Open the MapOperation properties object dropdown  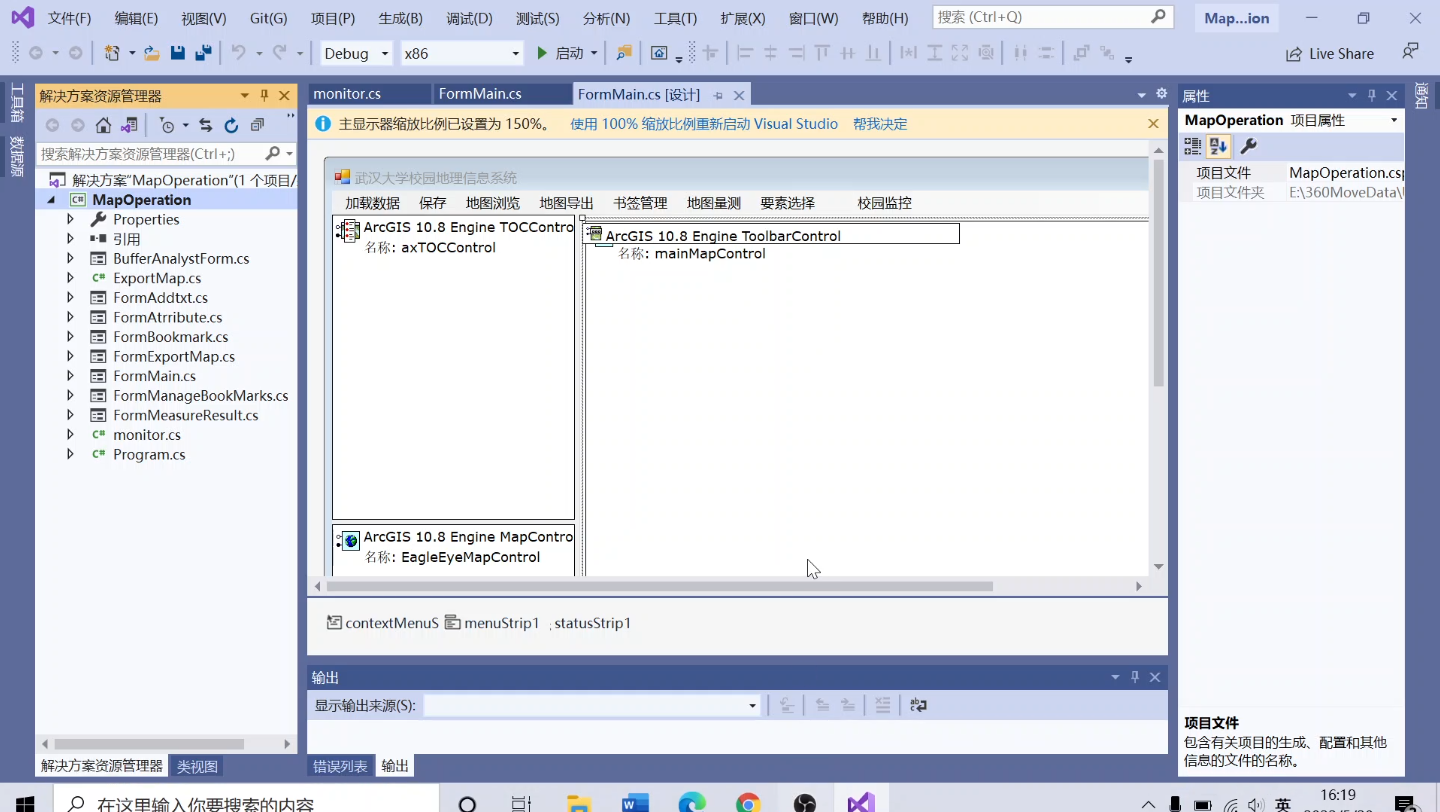[x=1394, y=120]
